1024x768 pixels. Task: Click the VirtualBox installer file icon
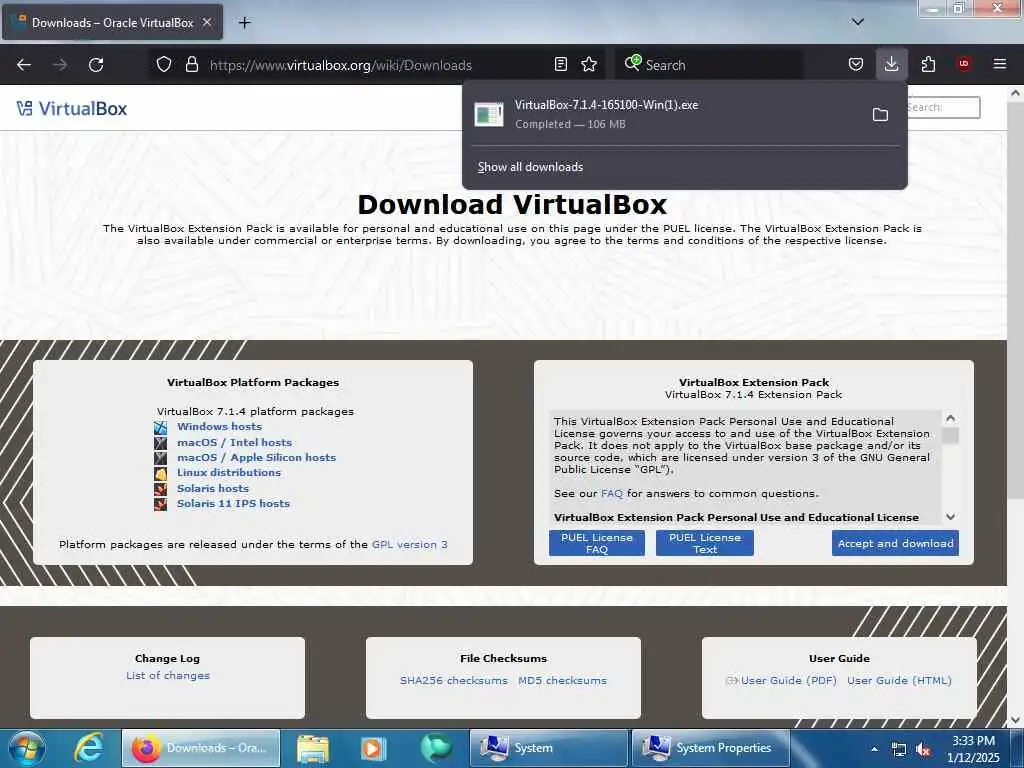pyautogui.click(x=488, y=114)
